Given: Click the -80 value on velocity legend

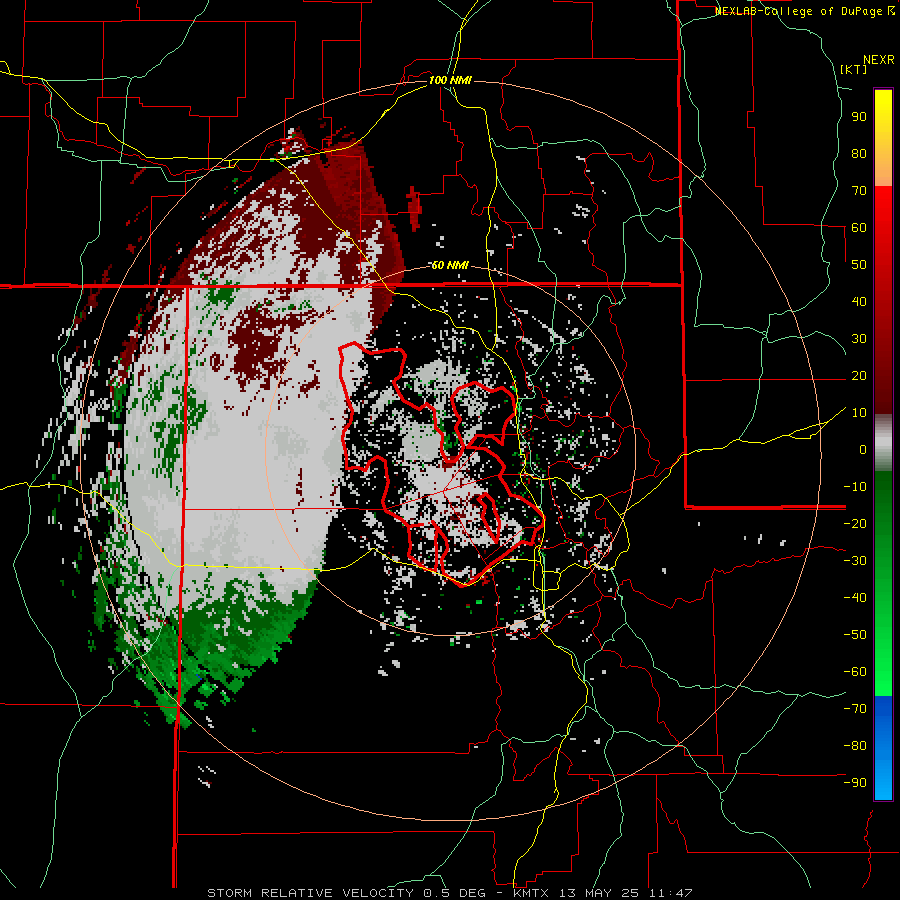Looking at the screenshot, I should coord(855,746).
